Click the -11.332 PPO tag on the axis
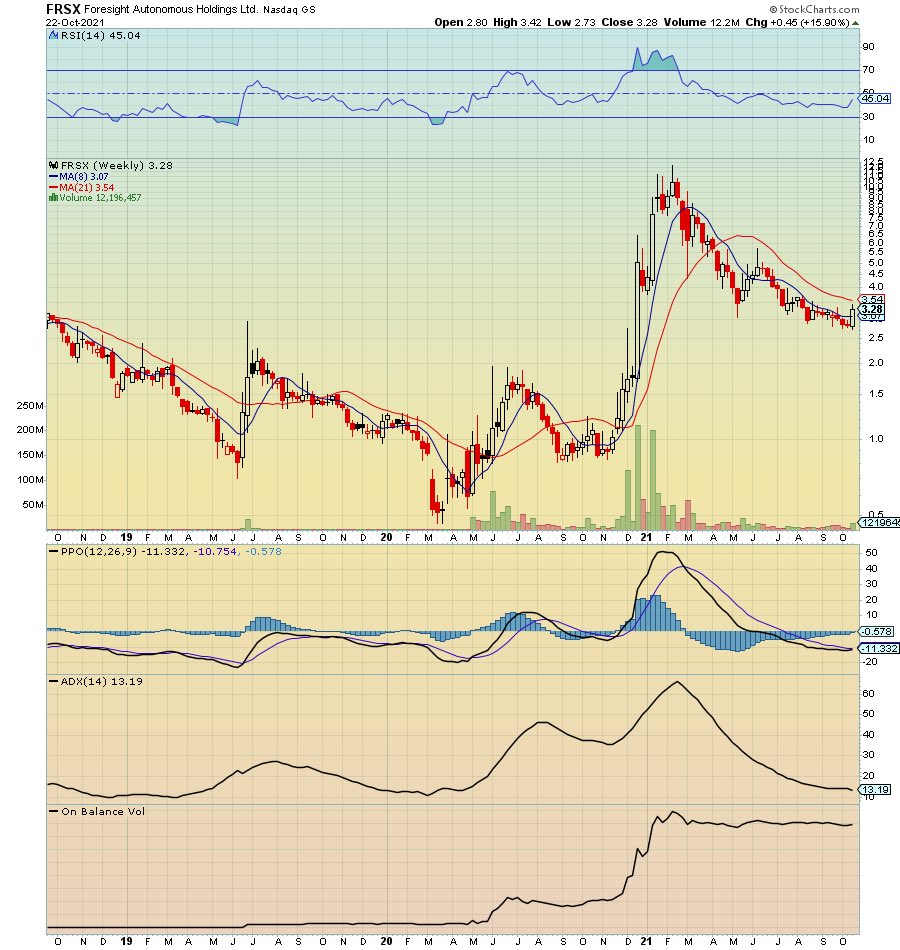The width and height of the screenshot is (900, 950). pyautogui.click(x=879, y=648)
